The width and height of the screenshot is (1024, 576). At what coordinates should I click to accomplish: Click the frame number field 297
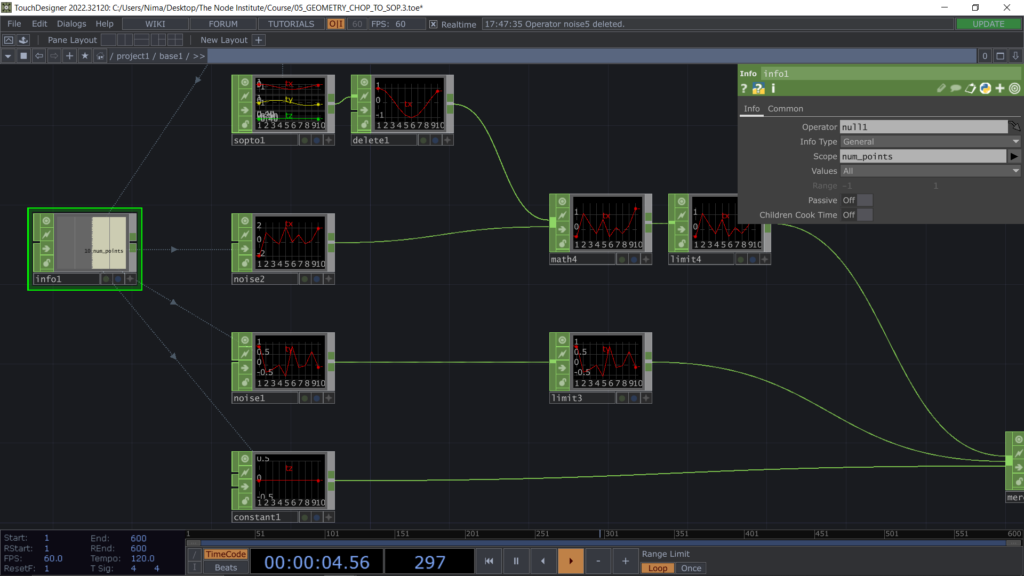tap(429, 562)
